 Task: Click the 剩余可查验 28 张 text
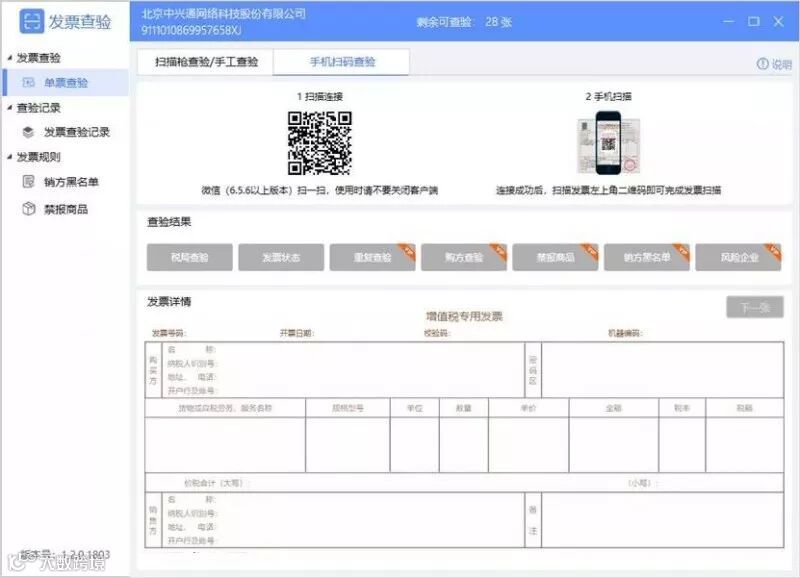(464, 22)
